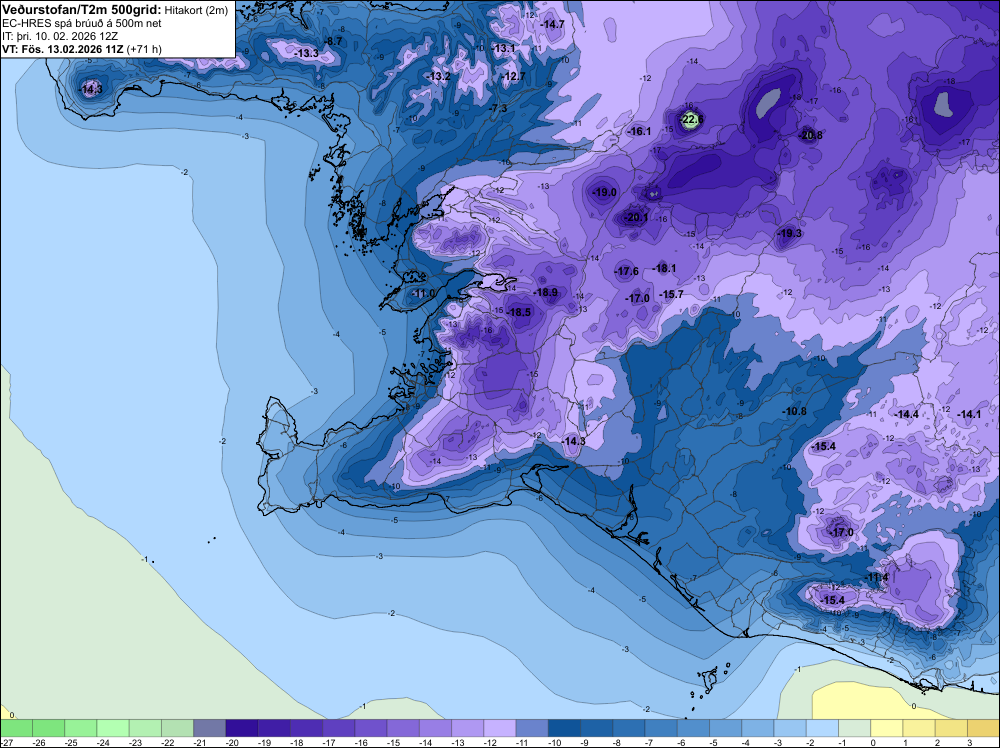
Task: Select the -3 color swatch in legend
Action: 790,728
